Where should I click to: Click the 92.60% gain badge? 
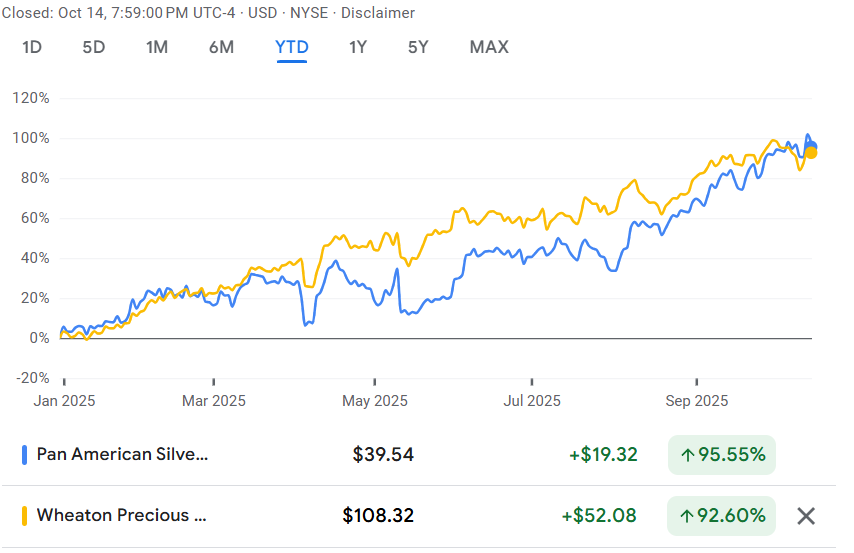722,516
